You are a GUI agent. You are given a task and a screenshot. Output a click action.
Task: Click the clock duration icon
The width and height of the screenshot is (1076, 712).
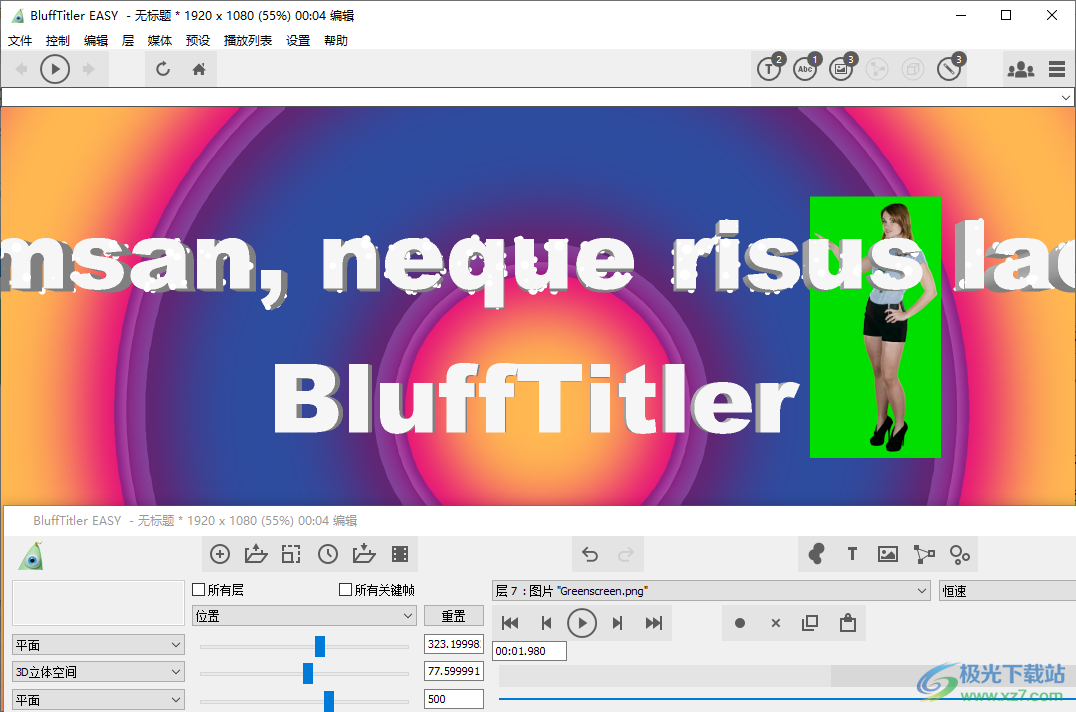(x=328, y=554)
